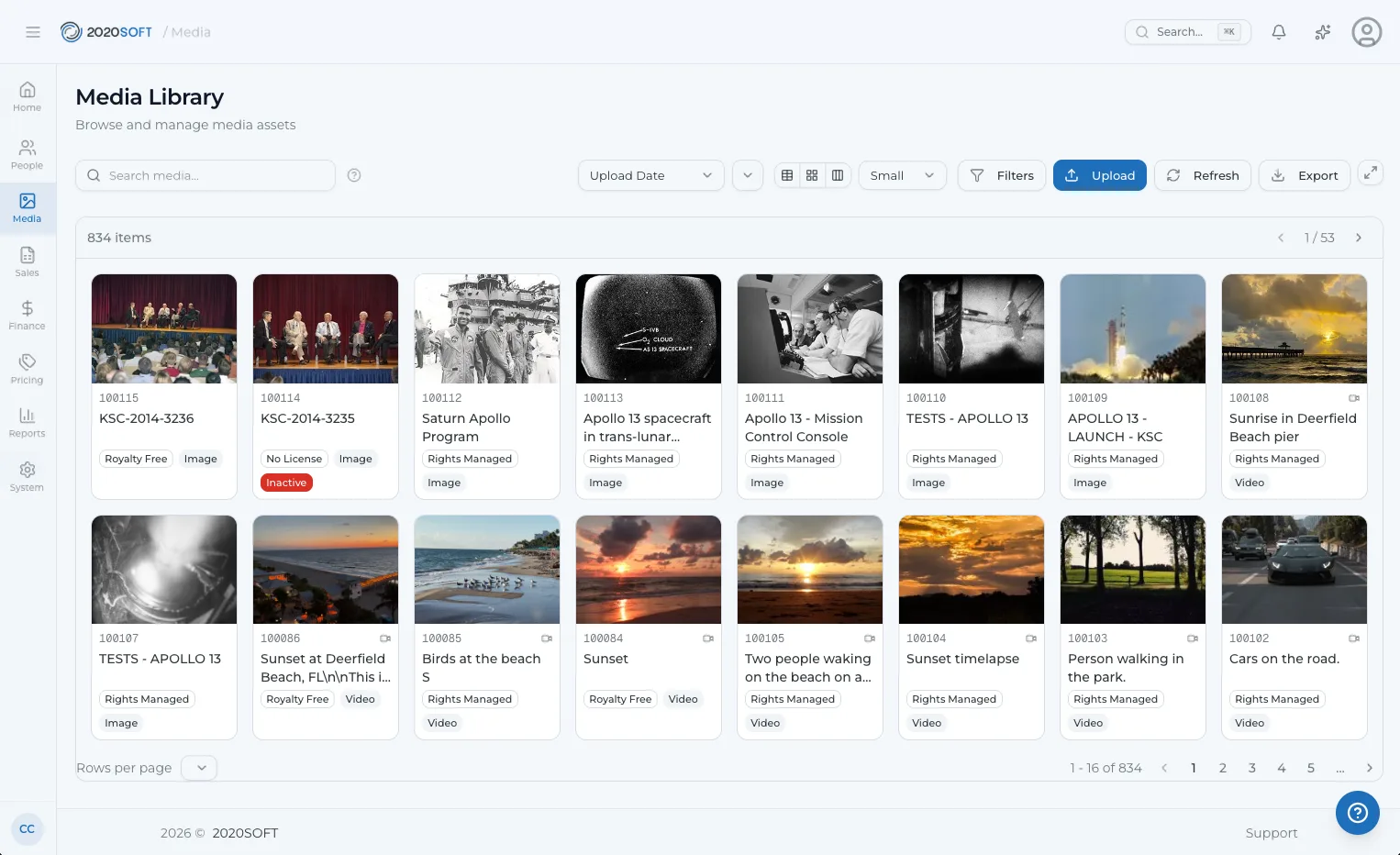
Task: Open the Small size dropdown
Action: pos(902,175)
